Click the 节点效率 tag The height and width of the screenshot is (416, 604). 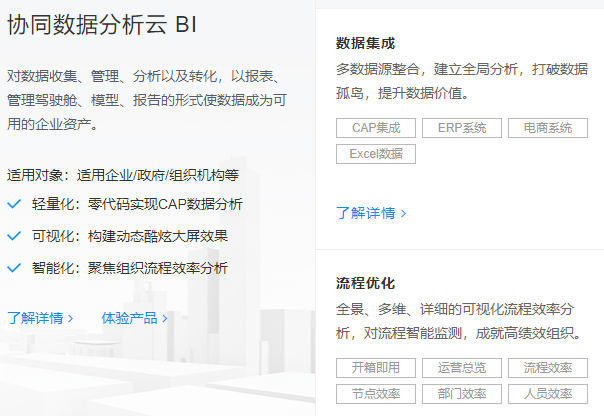click(376, 393)
